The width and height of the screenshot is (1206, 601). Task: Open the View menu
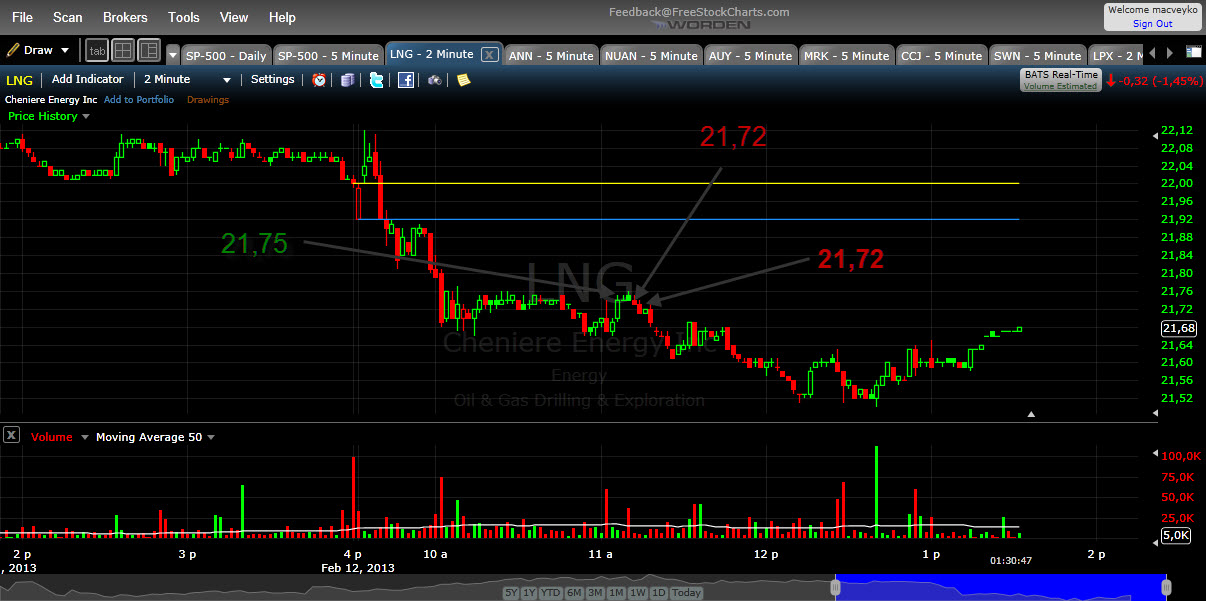pos(234,17)
